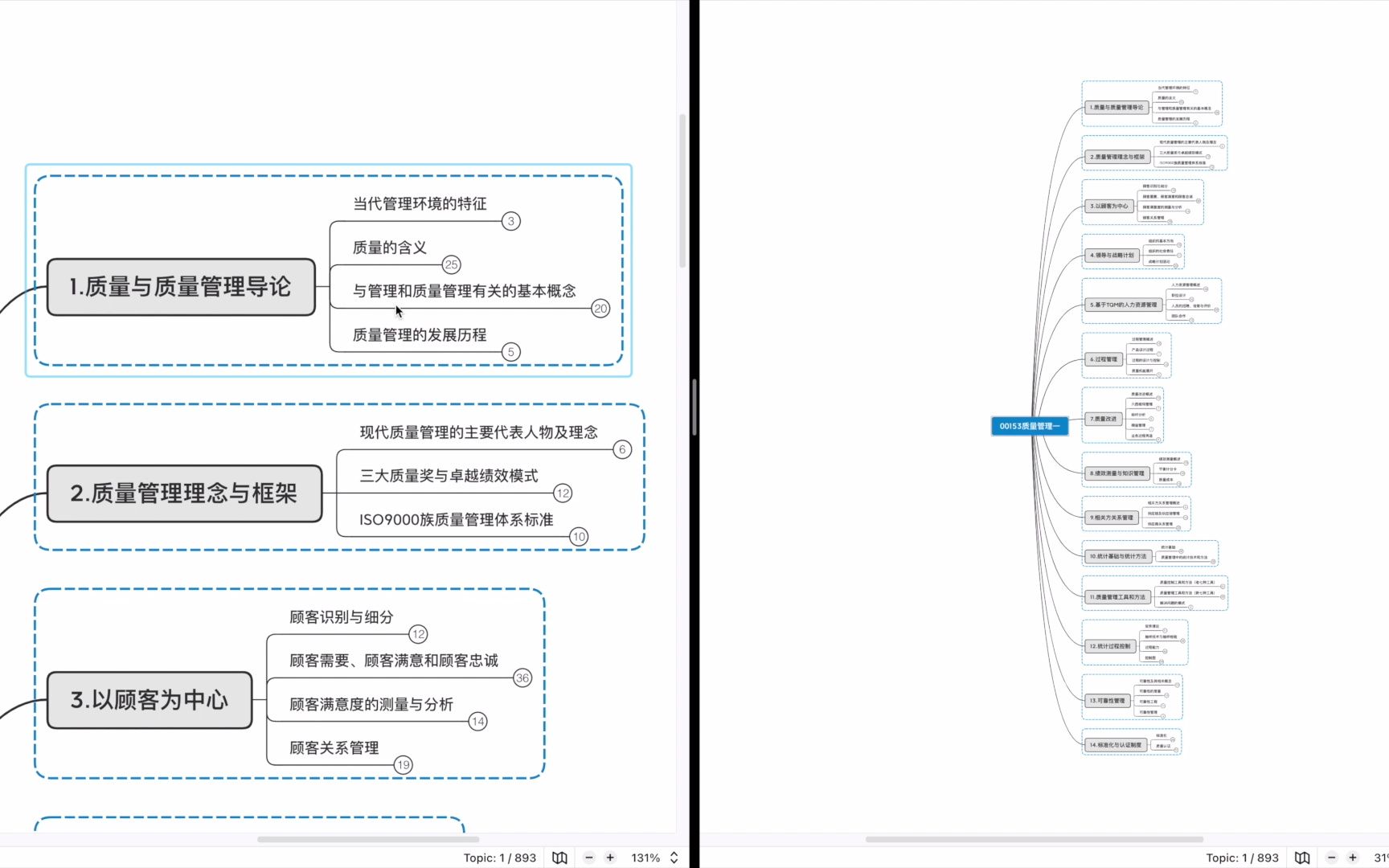Select 5.基于TQM的人力资源管理 node in right pane
Screen dimensions: 1389x868
1124,305
